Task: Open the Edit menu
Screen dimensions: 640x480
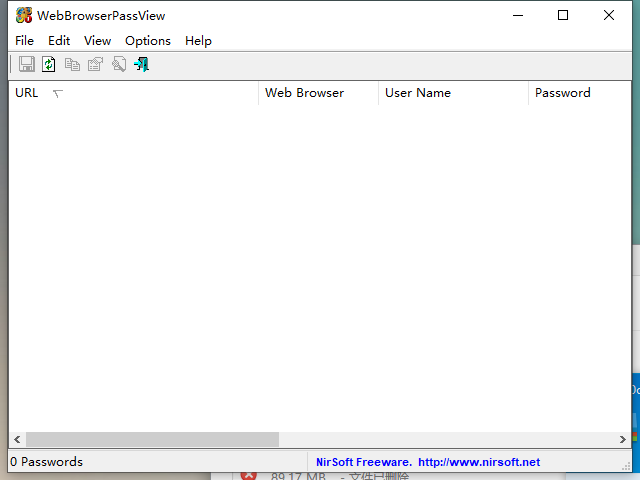Action: pos(59,41)
